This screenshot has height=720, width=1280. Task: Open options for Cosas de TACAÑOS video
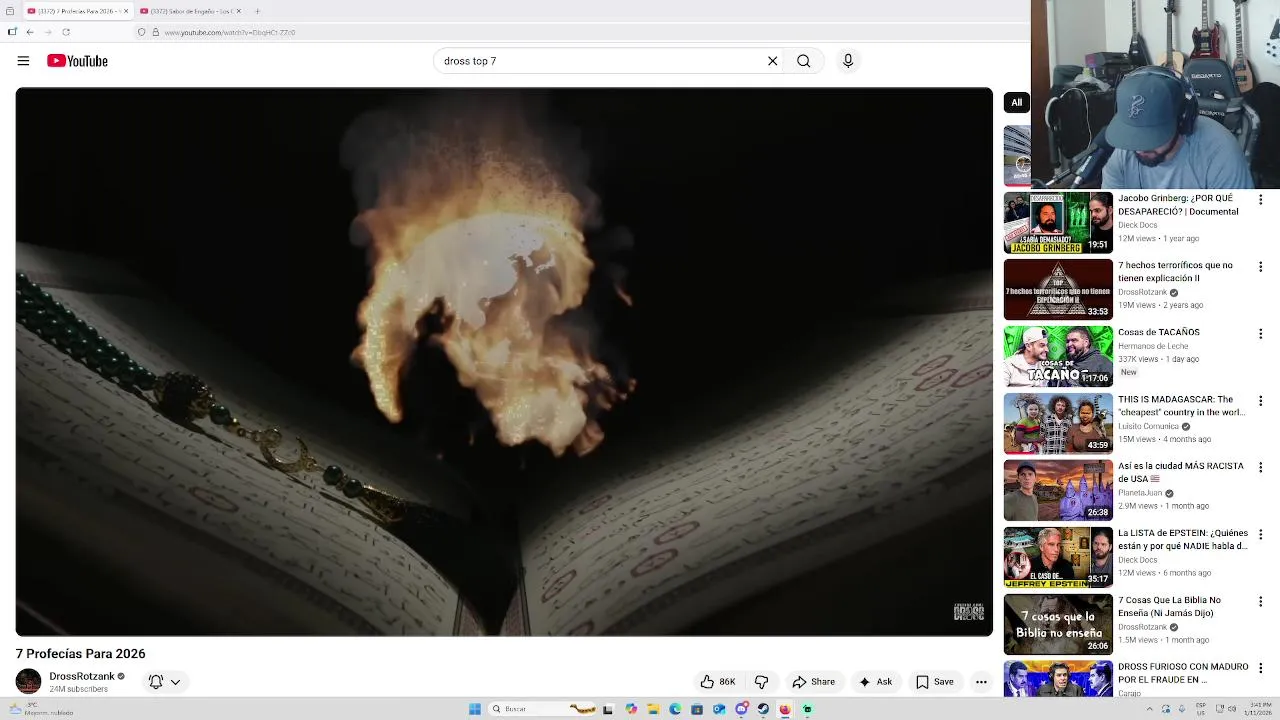tap(1260, 334)
